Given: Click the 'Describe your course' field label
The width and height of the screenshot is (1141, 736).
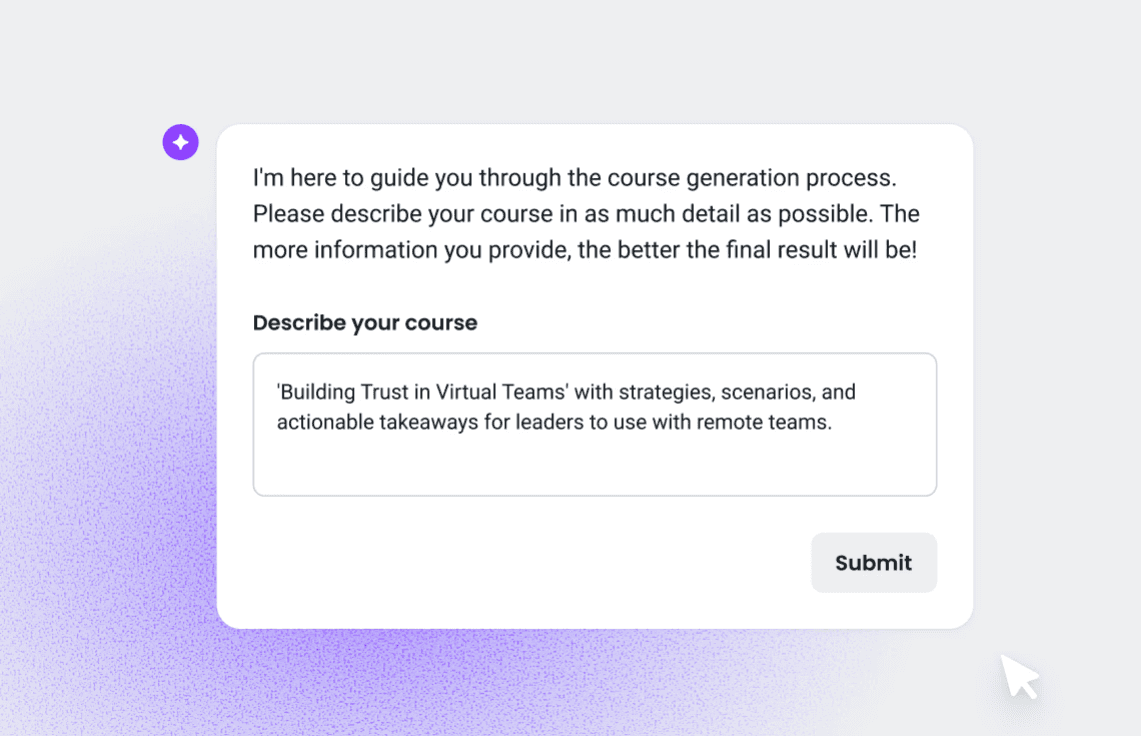Looking at the screenshot, I should 365,323.
